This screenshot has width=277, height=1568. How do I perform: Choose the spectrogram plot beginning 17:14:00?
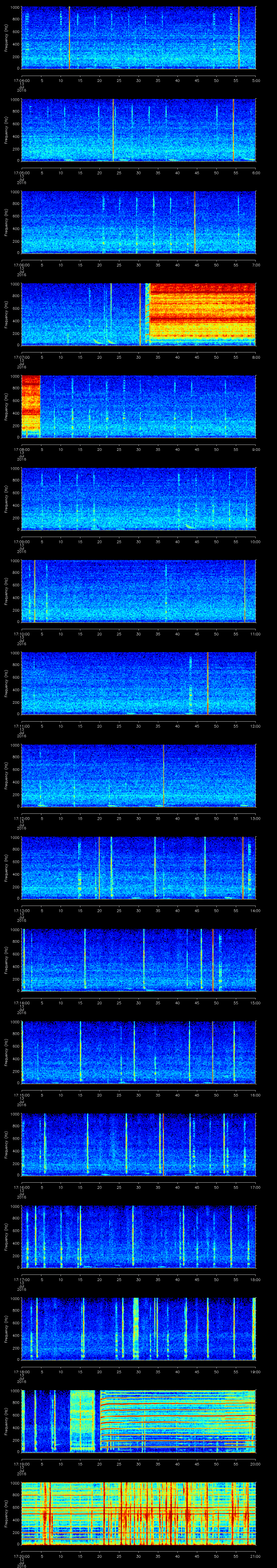139,960
